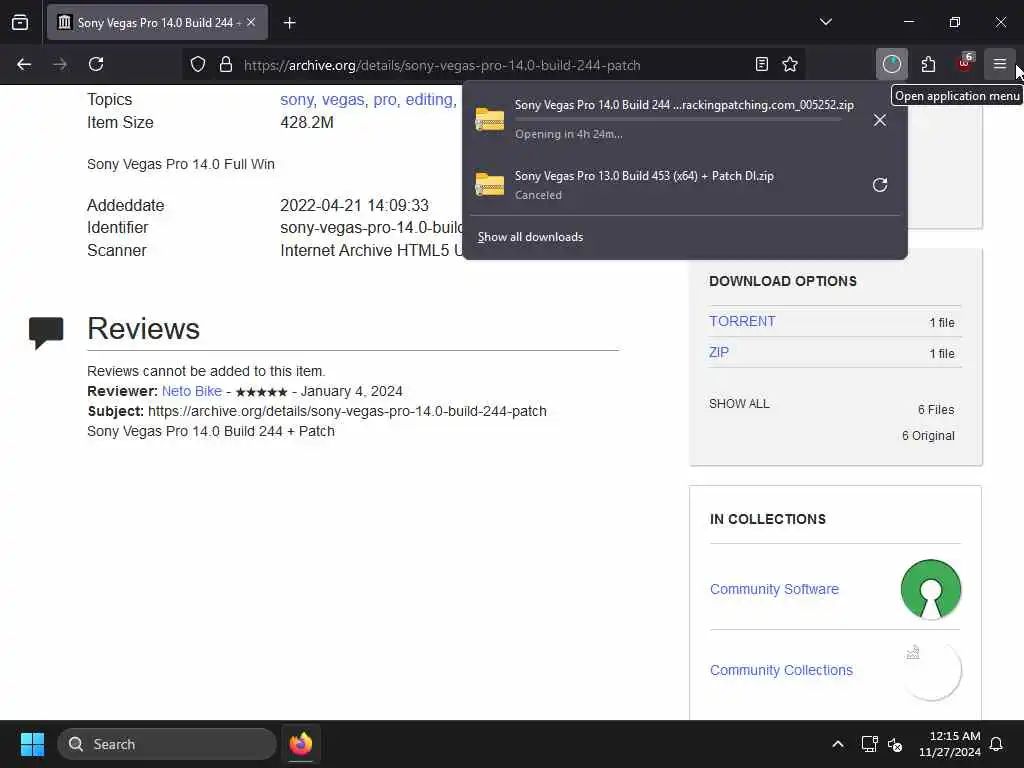Click the Firefox taskbar icon
The image size is (1024, 768).
301,744
